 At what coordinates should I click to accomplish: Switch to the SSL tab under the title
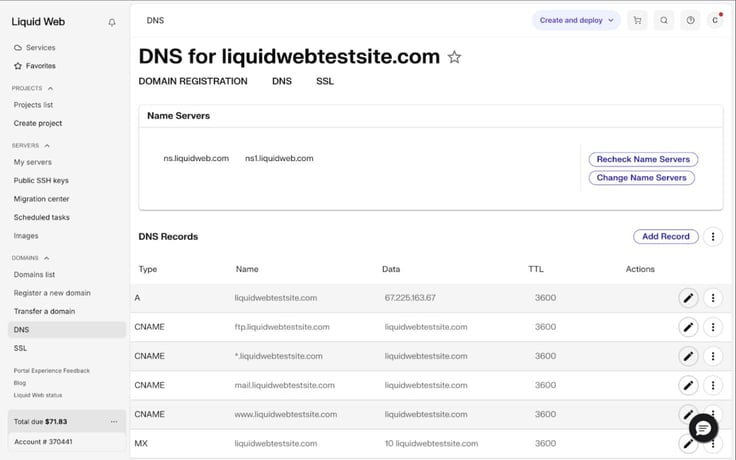(x=325, y=81)
